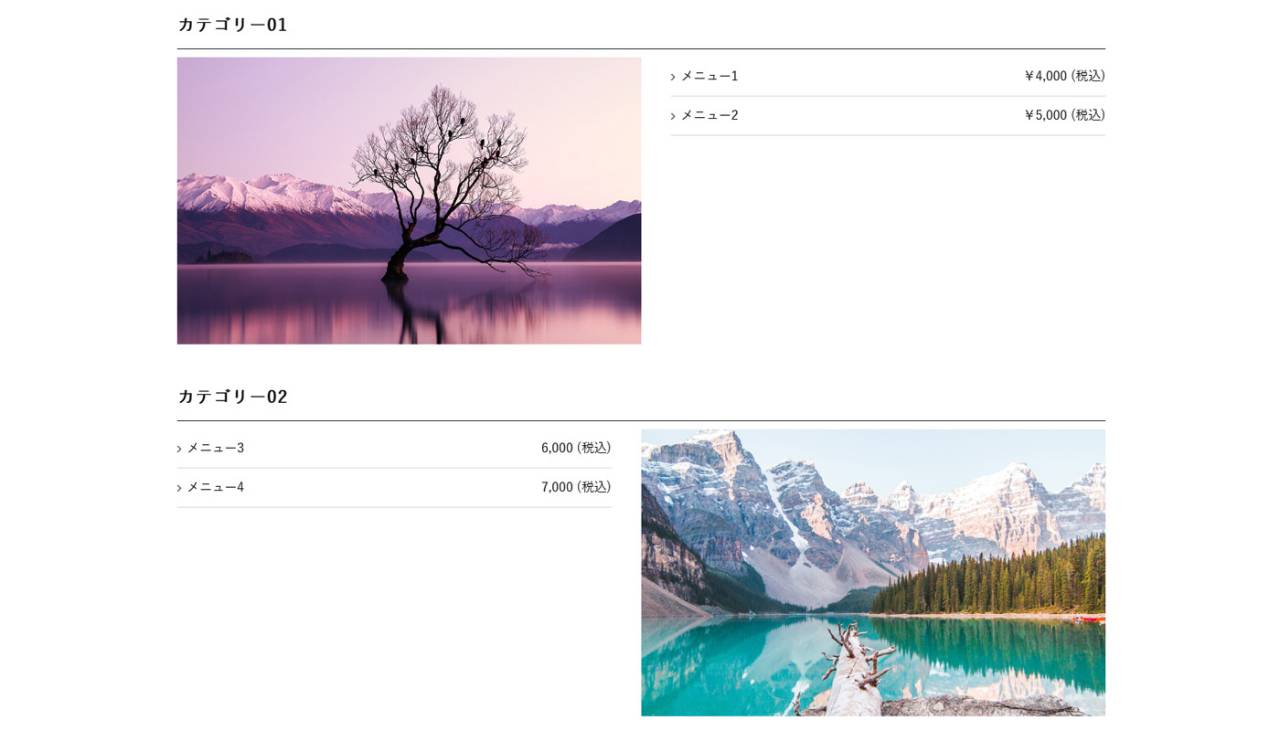Screen dimensions: 1280x731
Task: Click the pine forest in the mountain lake photo
Action: (x=990, y=578)
